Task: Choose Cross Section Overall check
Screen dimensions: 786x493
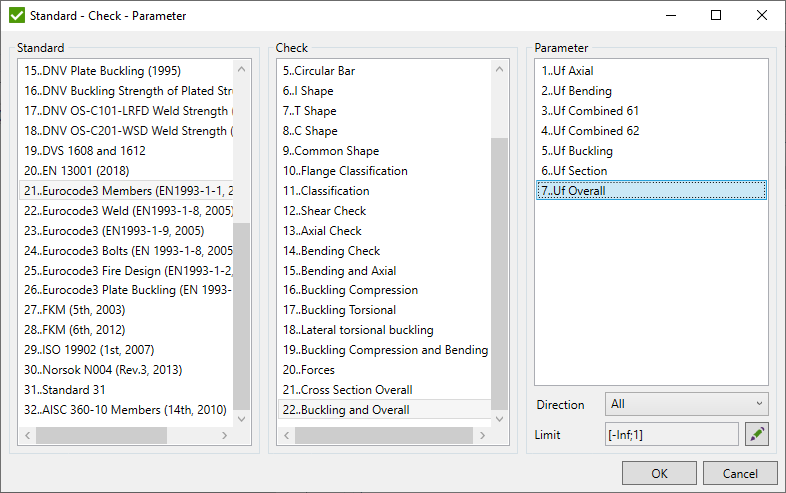Action: [x=347, y=390]
